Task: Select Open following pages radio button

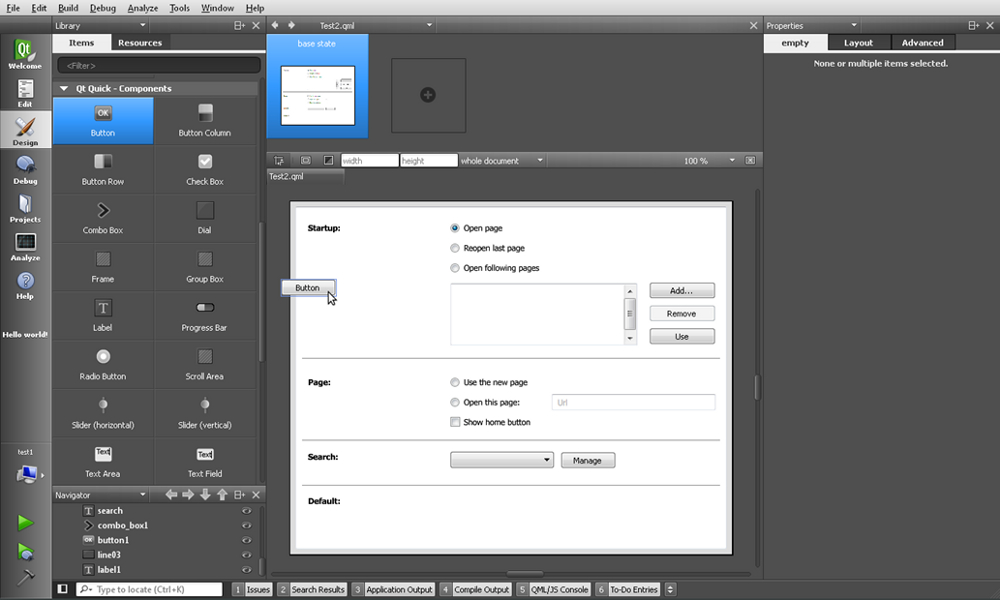Action: (x=455, y=268)
